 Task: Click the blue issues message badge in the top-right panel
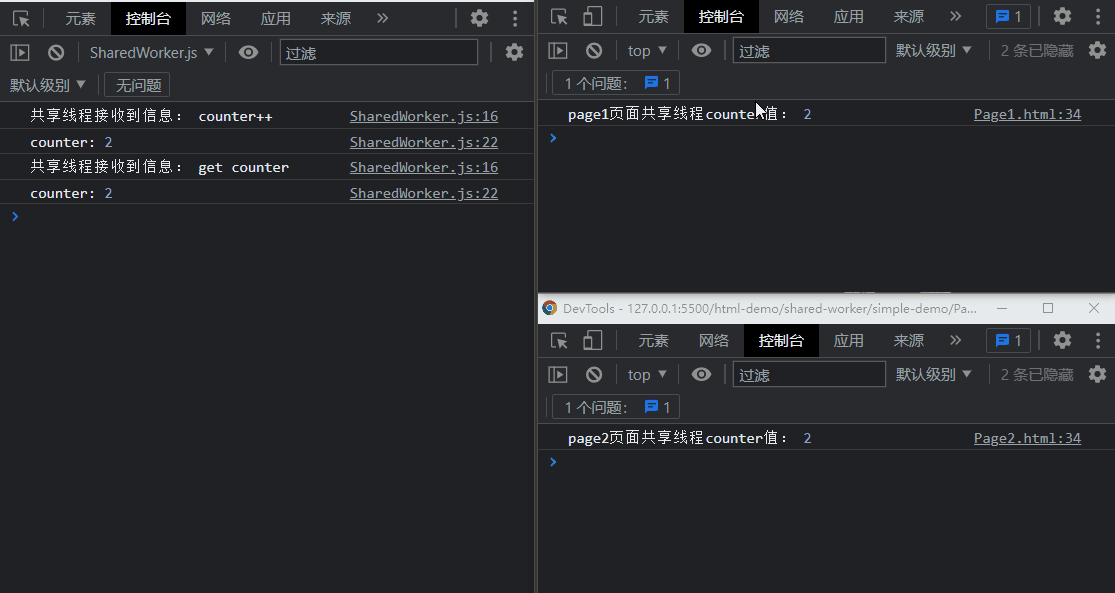1008,16
